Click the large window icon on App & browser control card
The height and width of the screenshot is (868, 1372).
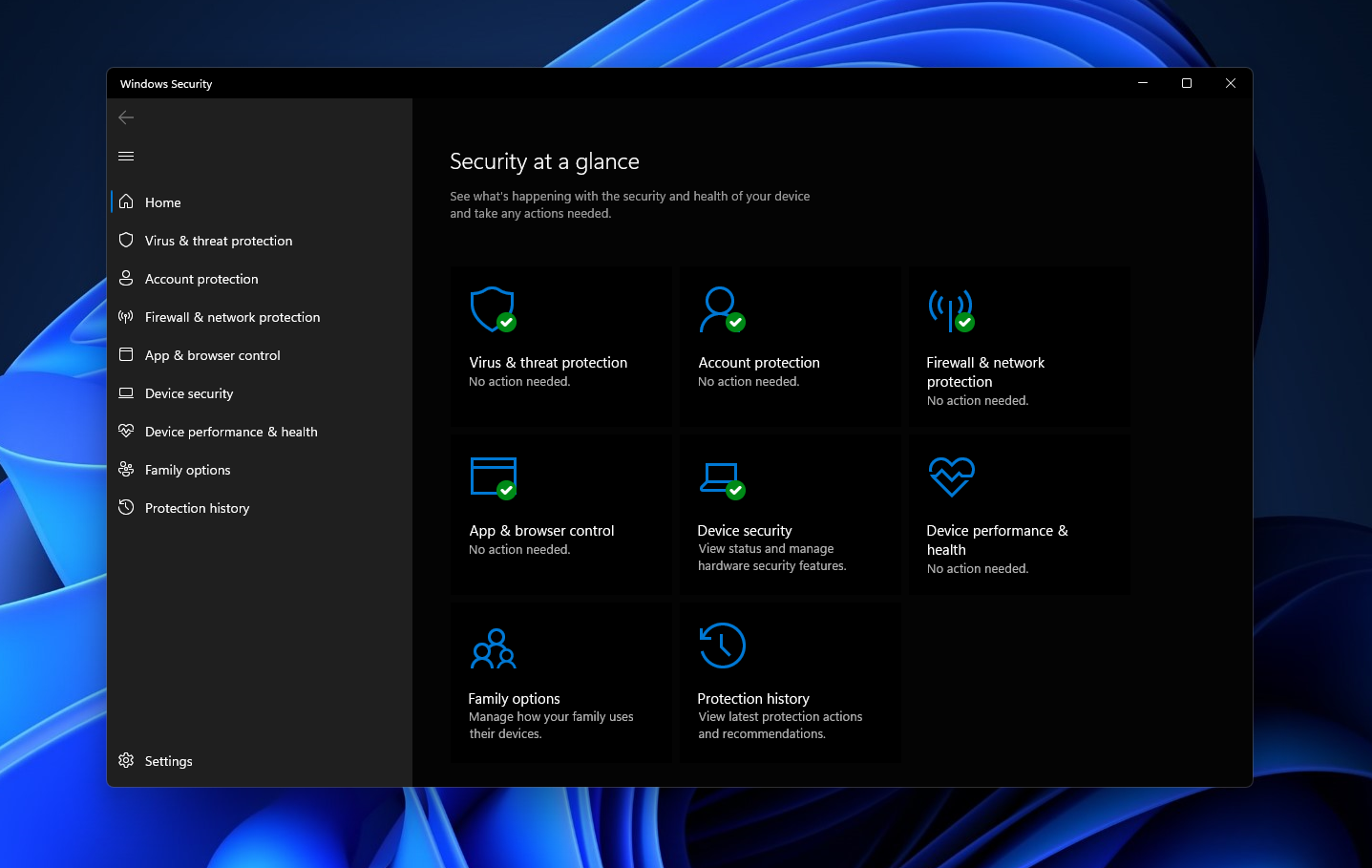494,478
